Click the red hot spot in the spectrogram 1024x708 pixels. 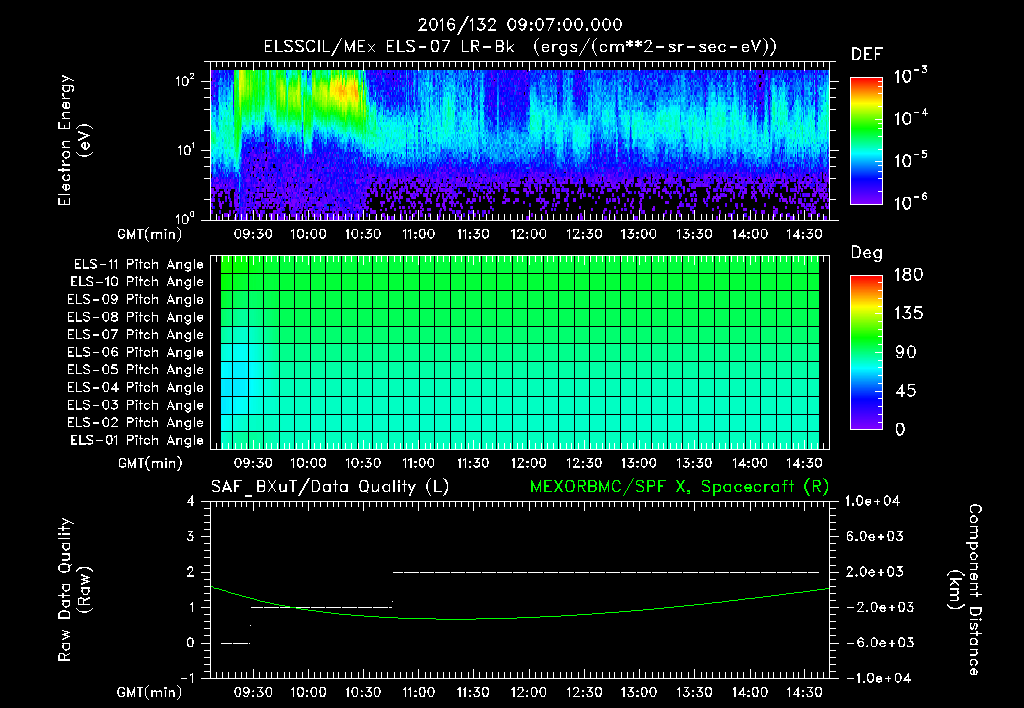[345, 90]
